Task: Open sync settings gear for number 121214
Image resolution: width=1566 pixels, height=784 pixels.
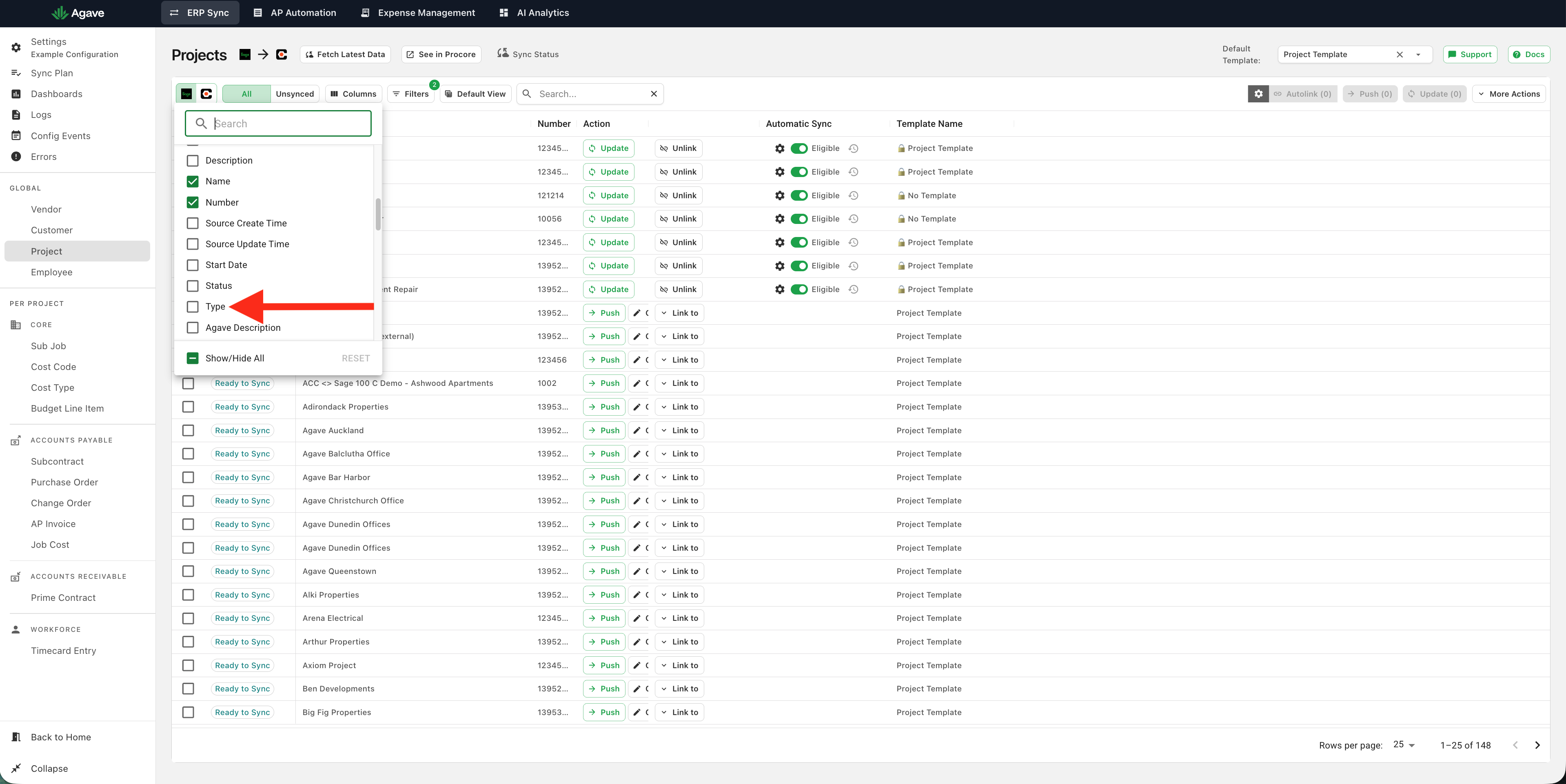Action: (780, 195)
